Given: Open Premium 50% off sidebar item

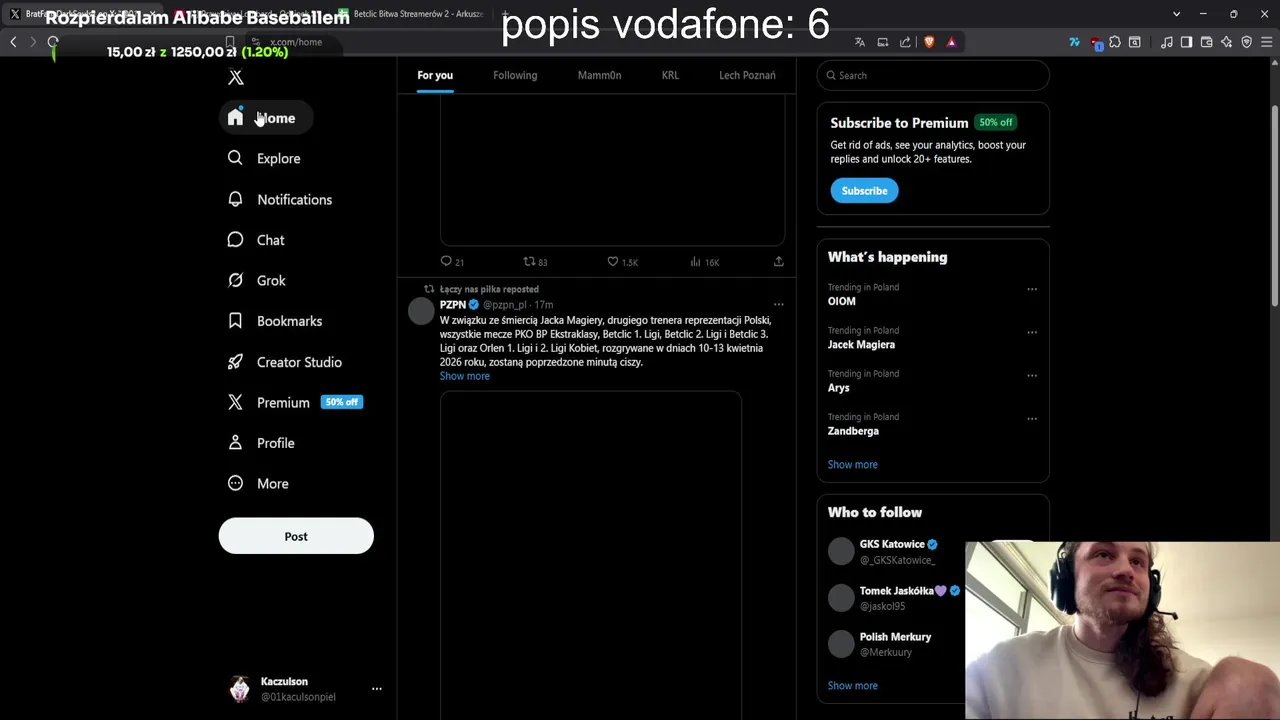Looking at the screenshot, I should click(x=295, y=402).
